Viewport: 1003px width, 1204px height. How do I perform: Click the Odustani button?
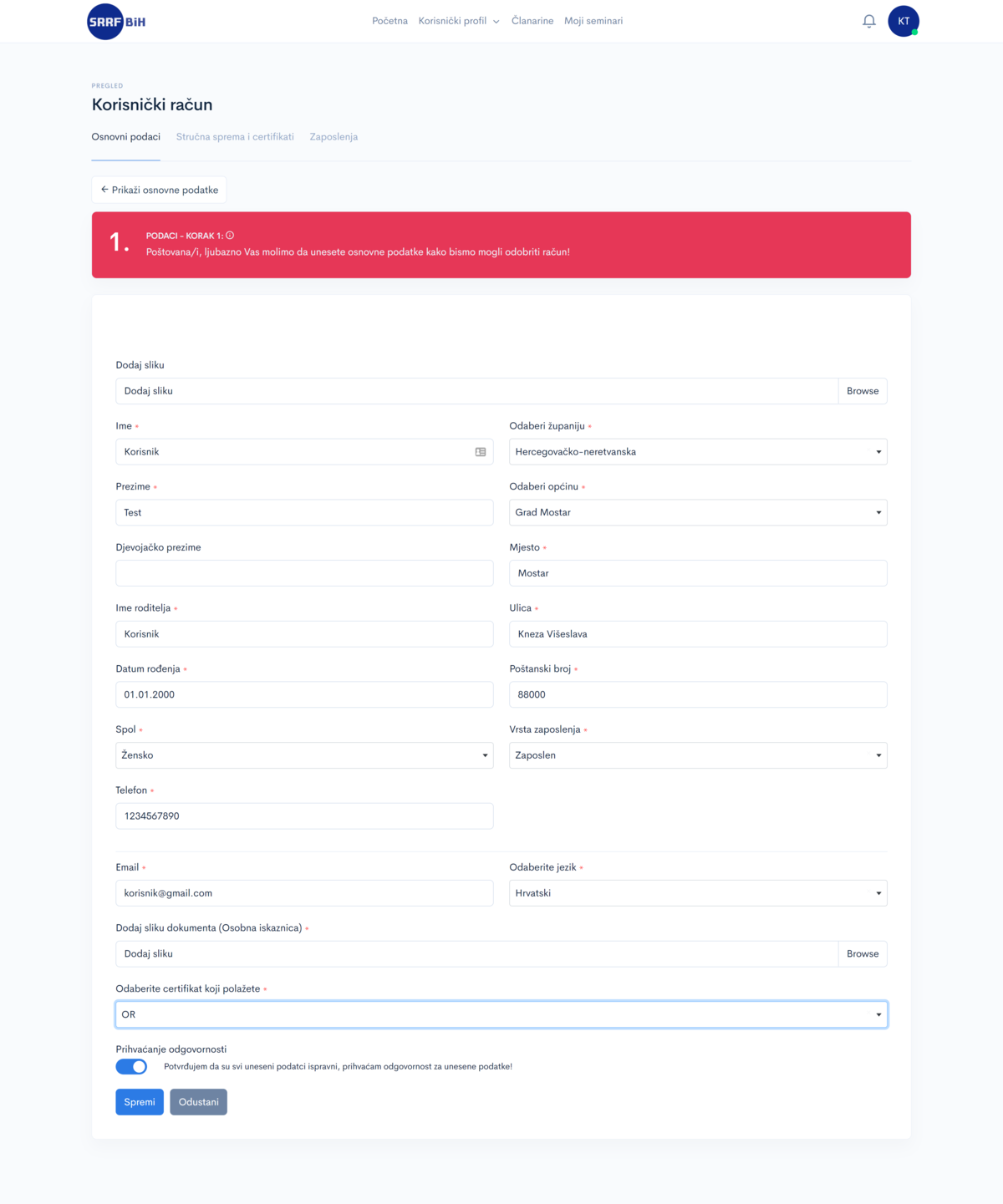[x=198, y=1102]
